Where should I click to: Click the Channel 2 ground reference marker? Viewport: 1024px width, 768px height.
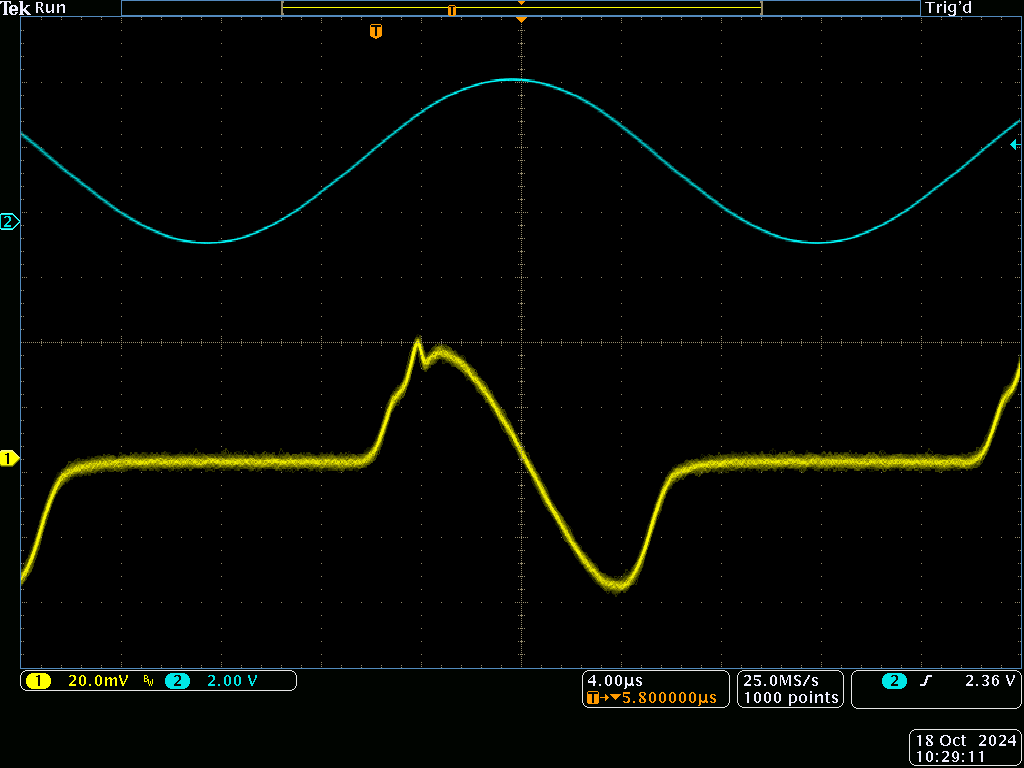click(10, 222)
